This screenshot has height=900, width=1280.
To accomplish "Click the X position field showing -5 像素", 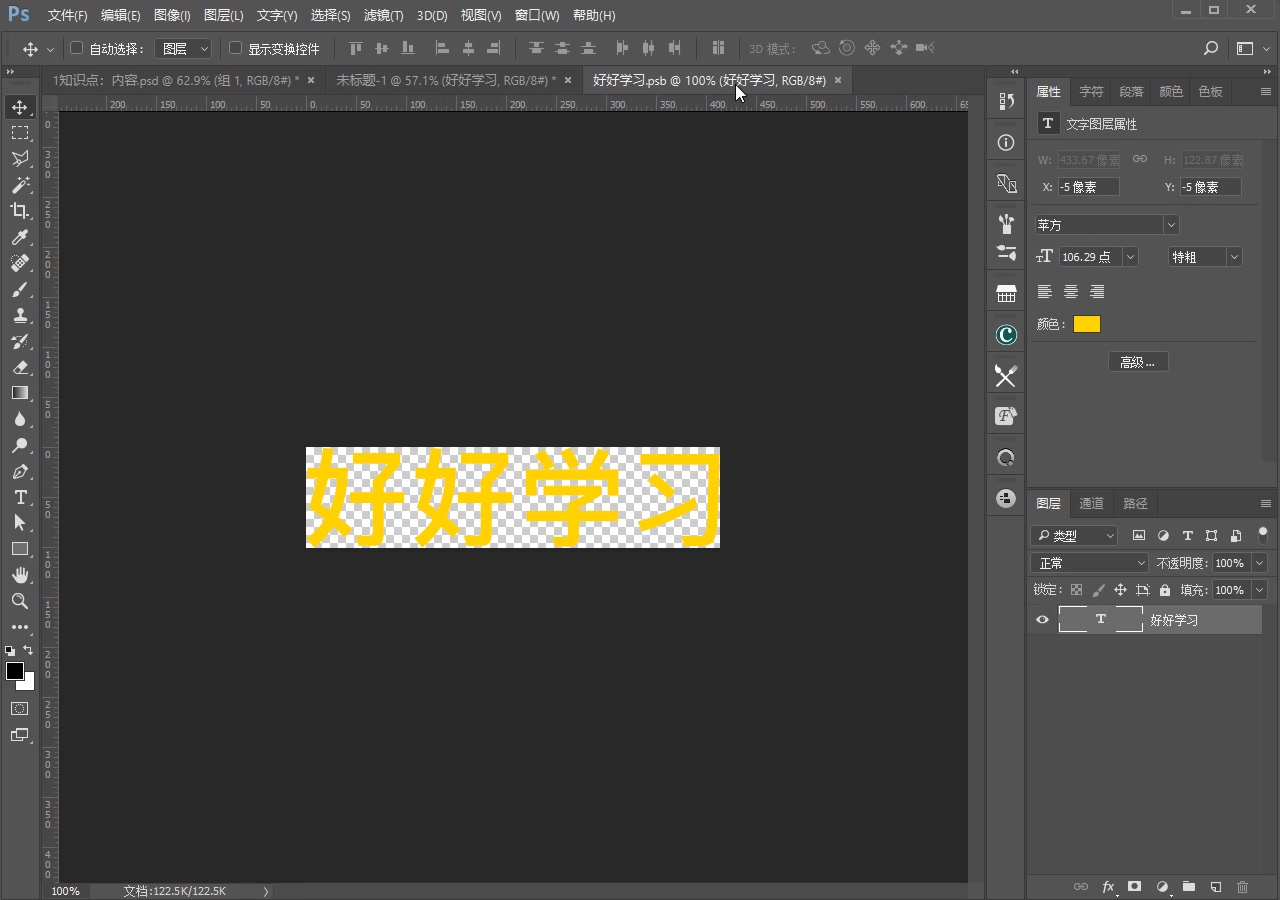I will pos(1087,186).
